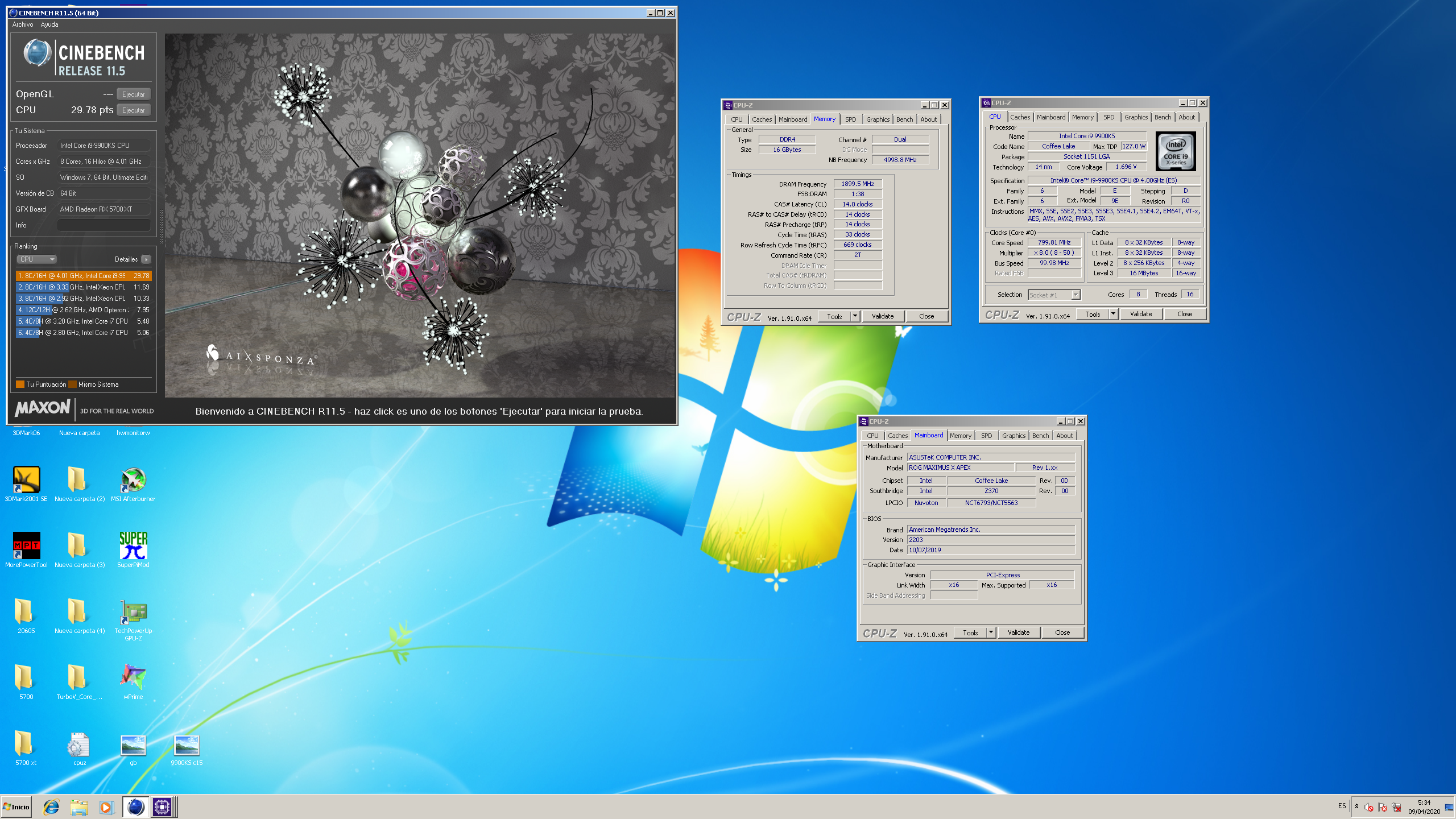Image resolution: width=1456 pixels, height=819 pixels.
Task: Open Caches tab in CPU-Z processor window
Action: pyautogui.click(x=1020, y=117)
